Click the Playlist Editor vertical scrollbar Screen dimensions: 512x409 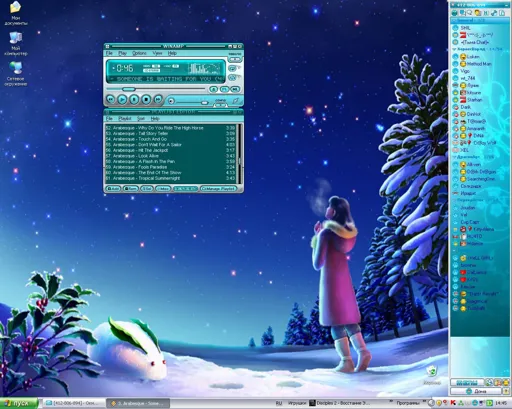239,153
